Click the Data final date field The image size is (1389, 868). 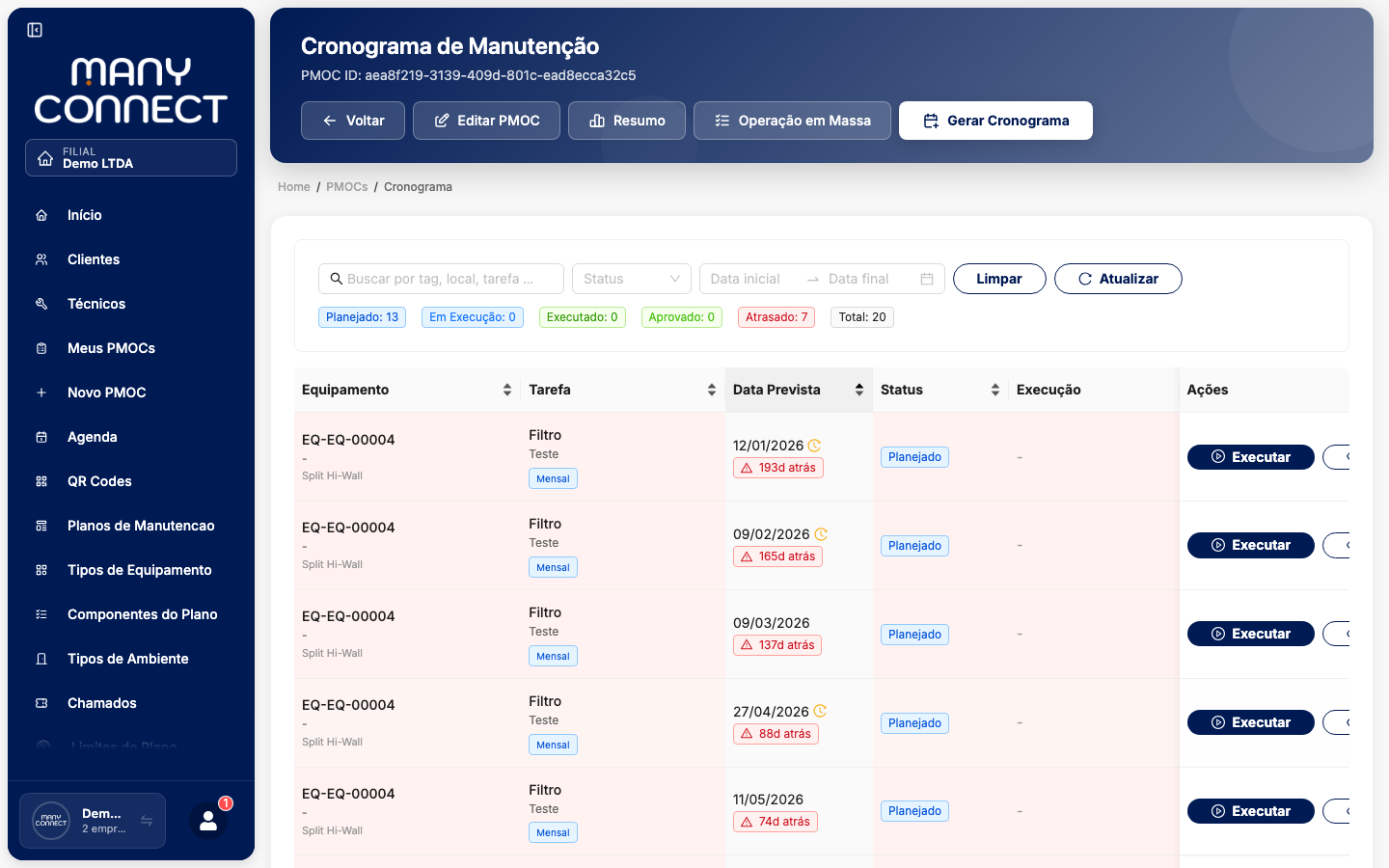pos(864,279)
